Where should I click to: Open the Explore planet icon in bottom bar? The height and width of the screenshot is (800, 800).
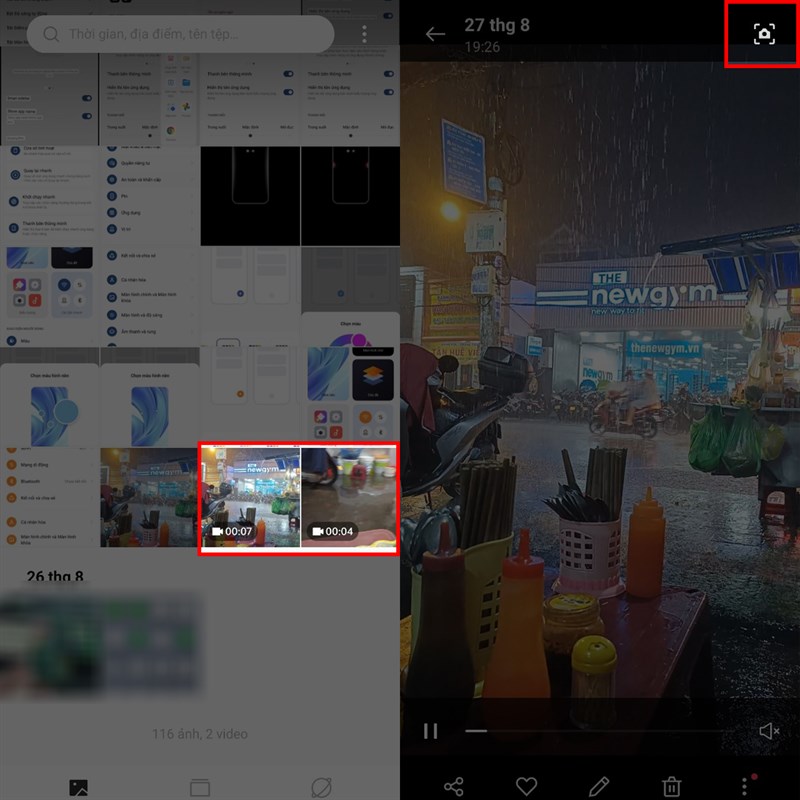(x=320, y=788)
